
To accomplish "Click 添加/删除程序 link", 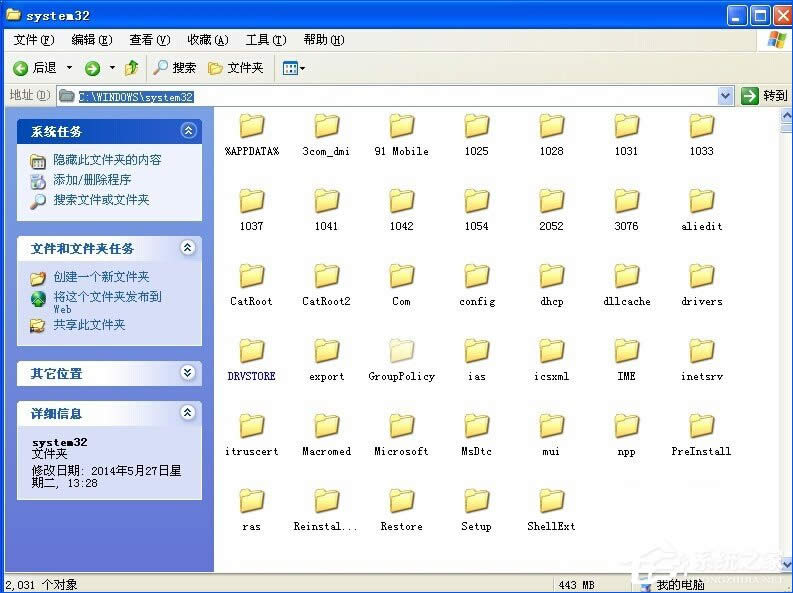I will tap(92, 180).
